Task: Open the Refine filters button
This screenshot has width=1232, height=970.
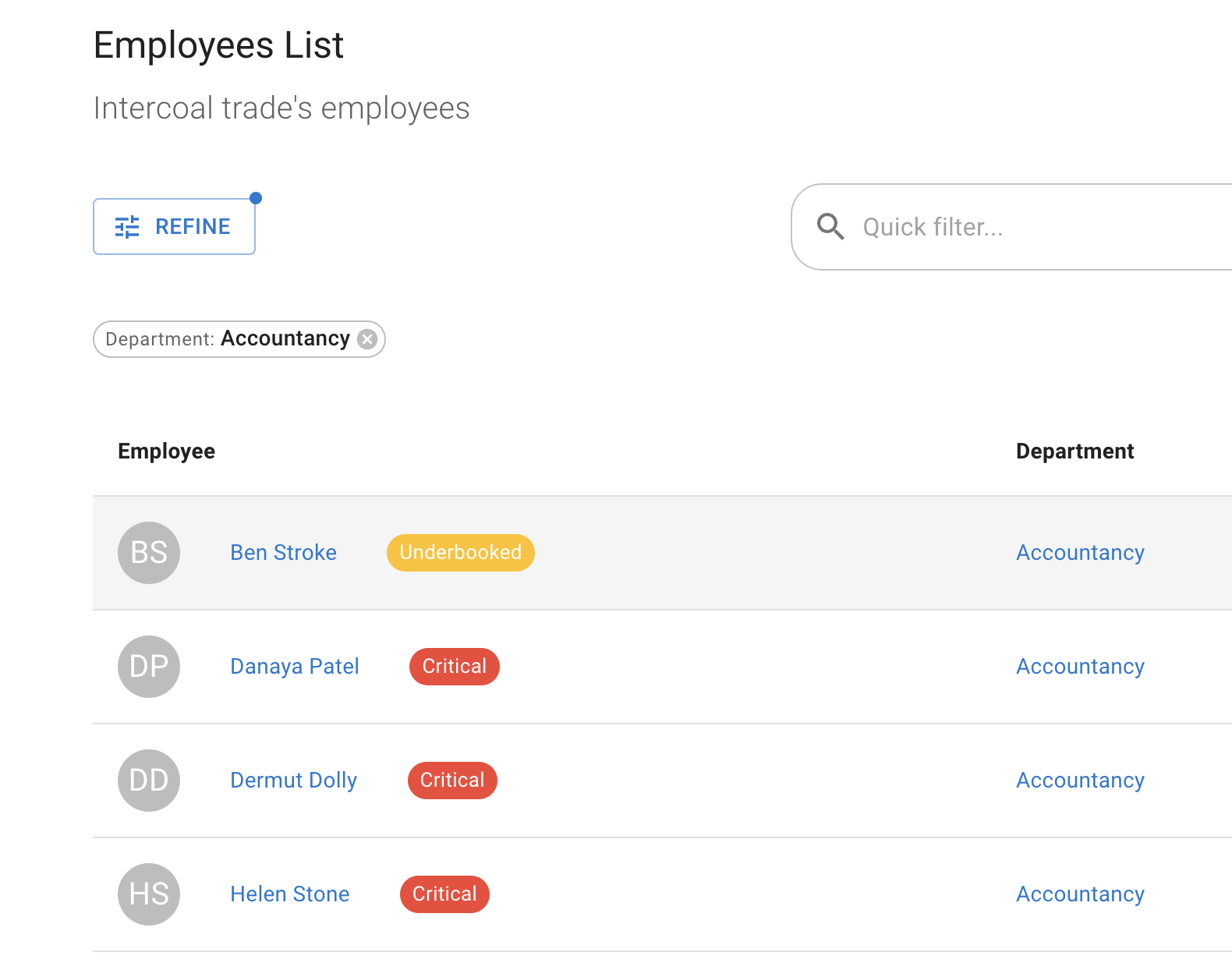Action: coord(174,226)
